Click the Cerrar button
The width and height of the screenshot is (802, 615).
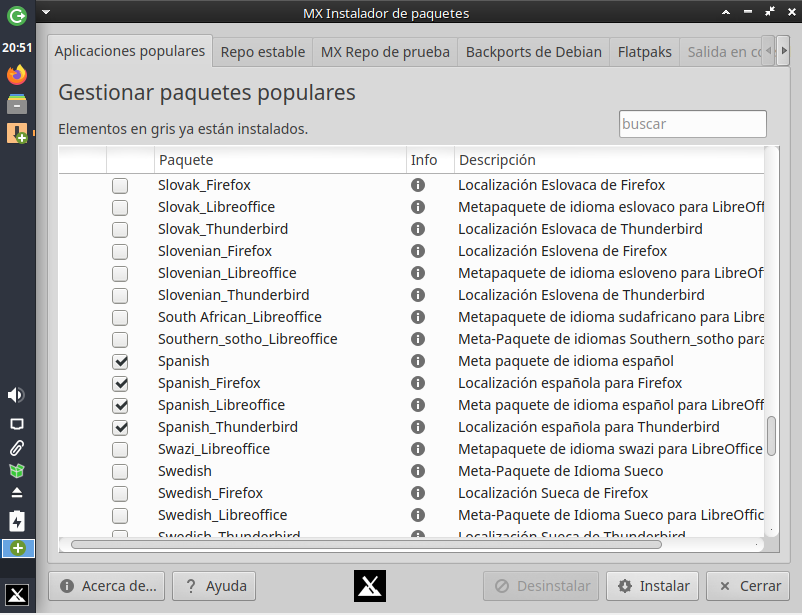click(x=748, y=586)
